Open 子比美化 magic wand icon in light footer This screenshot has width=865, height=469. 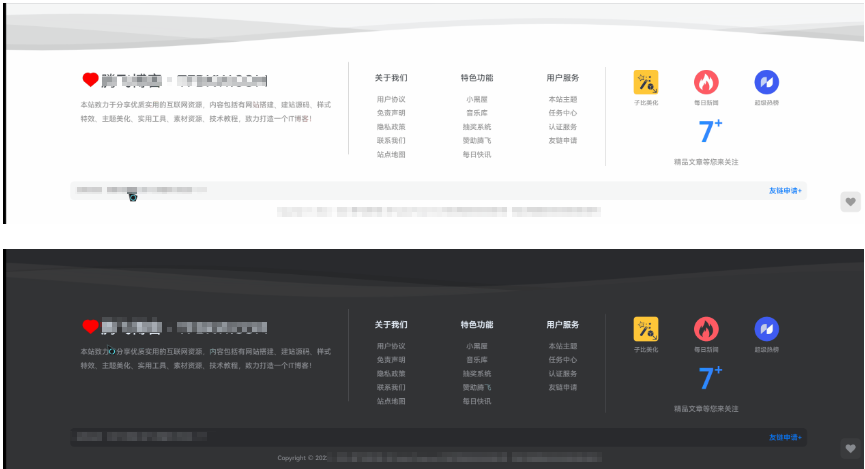click(645, 82)
